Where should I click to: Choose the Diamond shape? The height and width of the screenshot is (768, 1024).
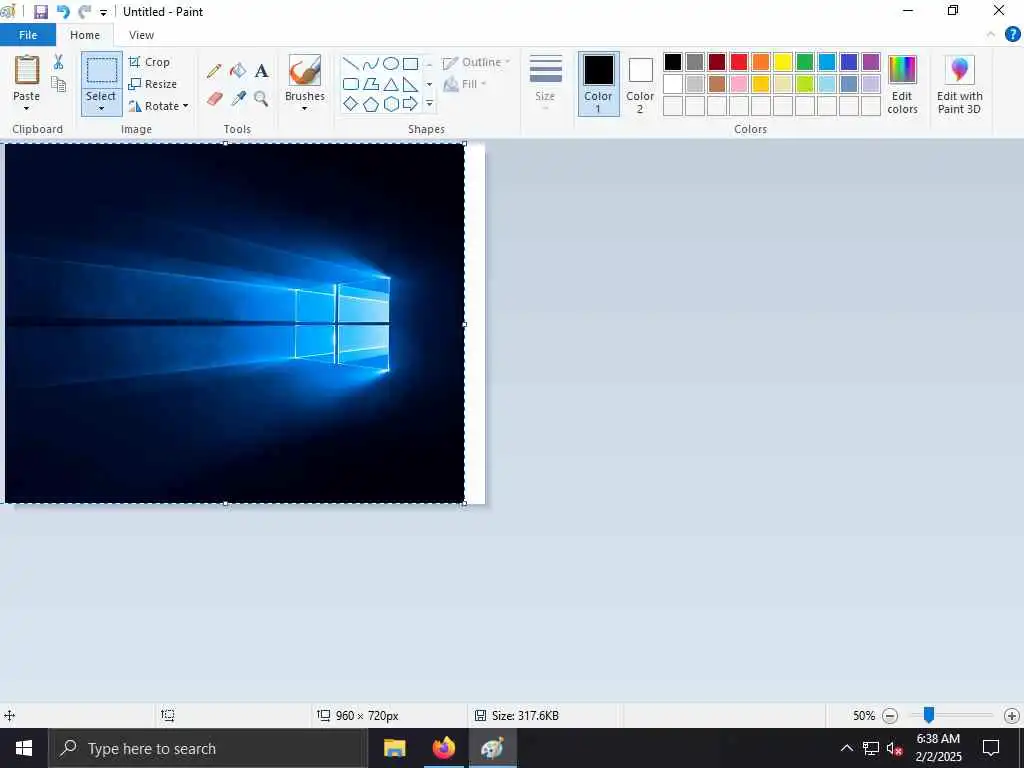pos(351,104)
